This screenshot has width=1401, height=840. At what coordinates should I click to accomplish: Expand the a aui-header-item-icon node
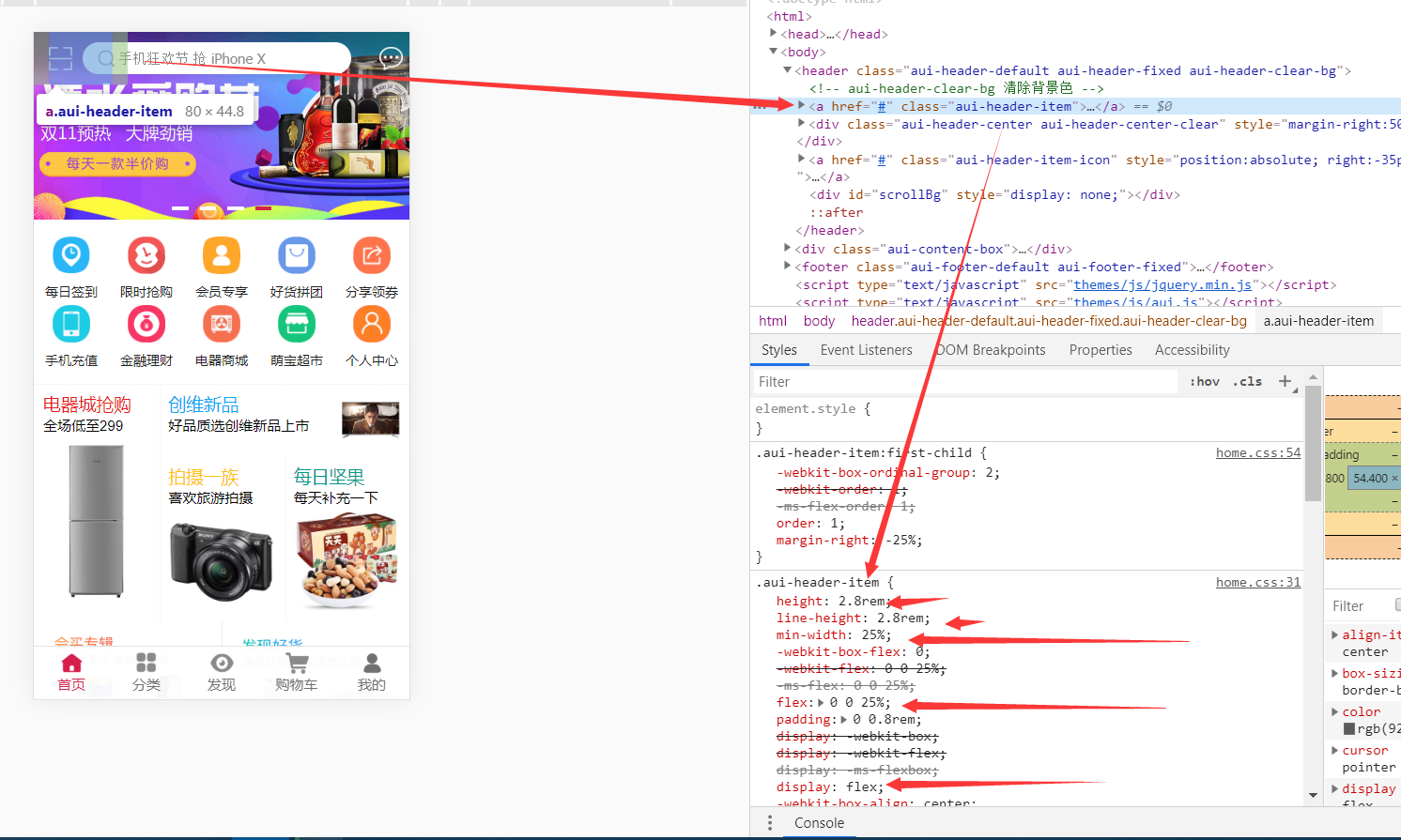pos(802,160)
